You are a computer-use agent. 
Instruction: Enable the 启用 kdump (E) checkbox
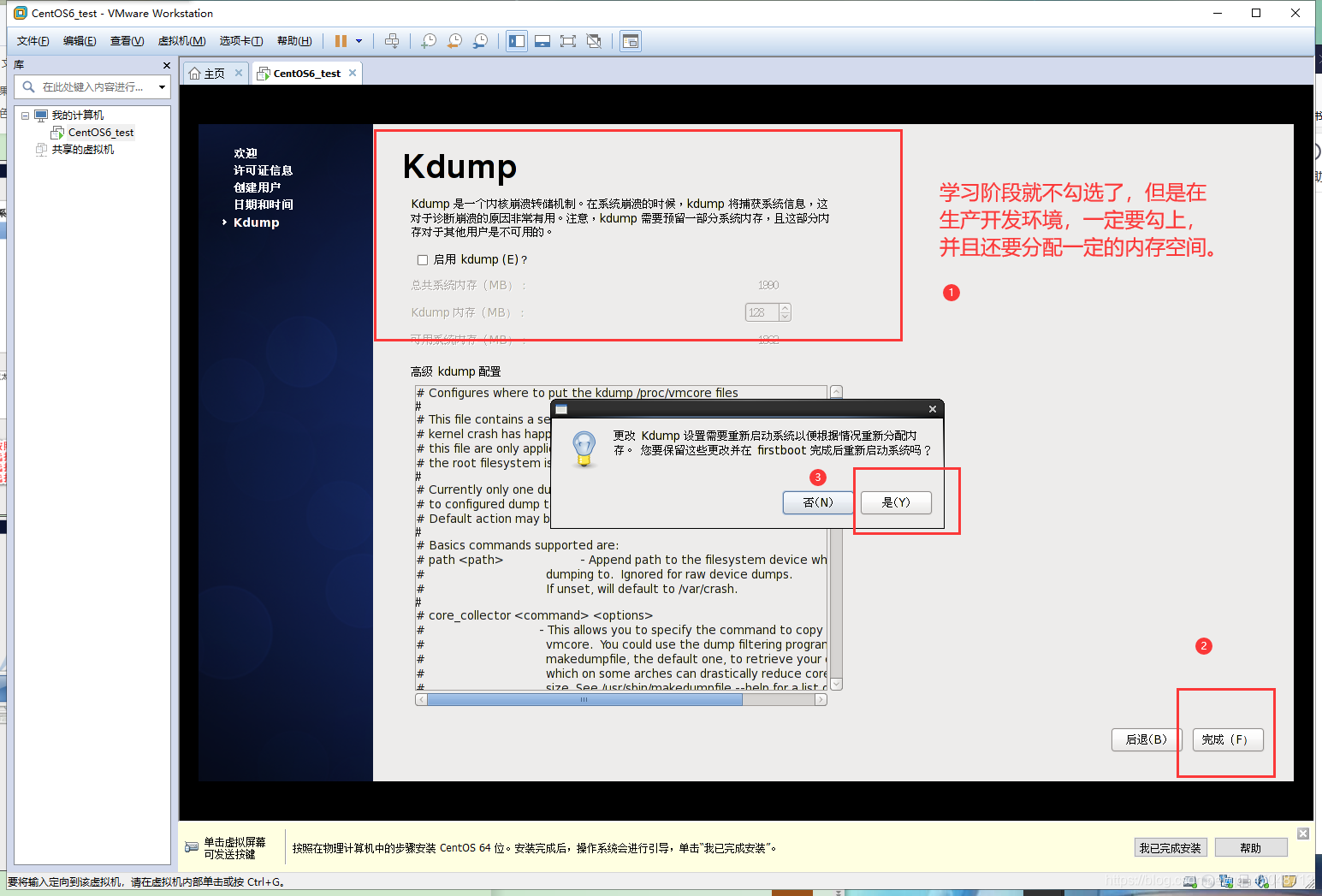click(423, 259)
